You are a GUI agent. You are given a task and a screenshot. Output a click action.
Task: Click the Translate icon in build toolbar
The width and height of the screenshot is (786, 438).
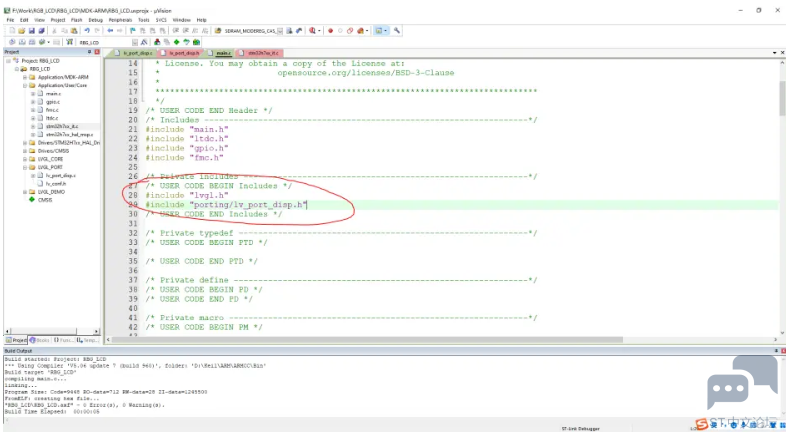coord(12,42)
